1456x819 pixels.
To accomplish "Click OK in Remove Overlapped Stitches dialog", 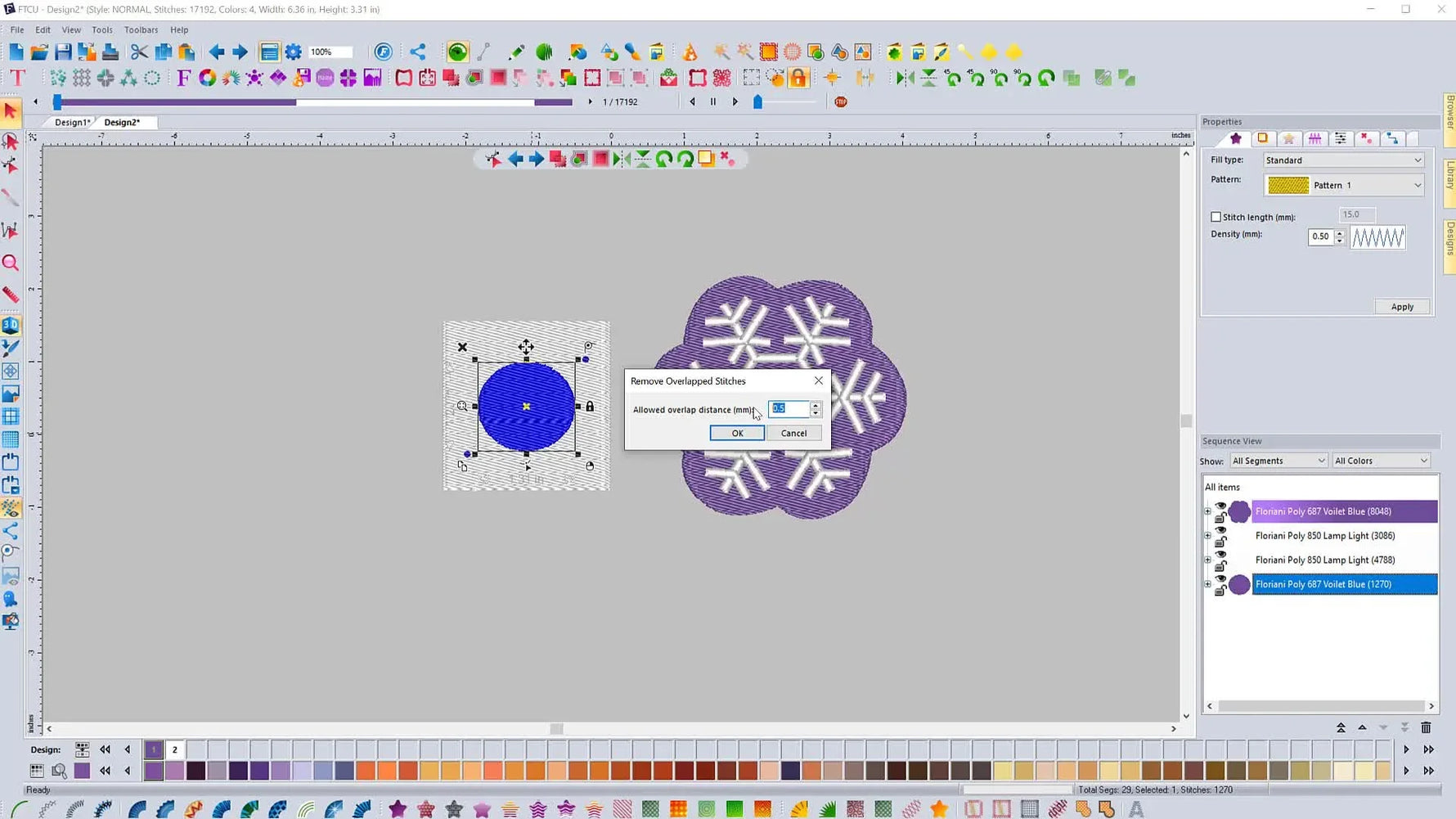I will pyautogui.click(x=735, y=433).
